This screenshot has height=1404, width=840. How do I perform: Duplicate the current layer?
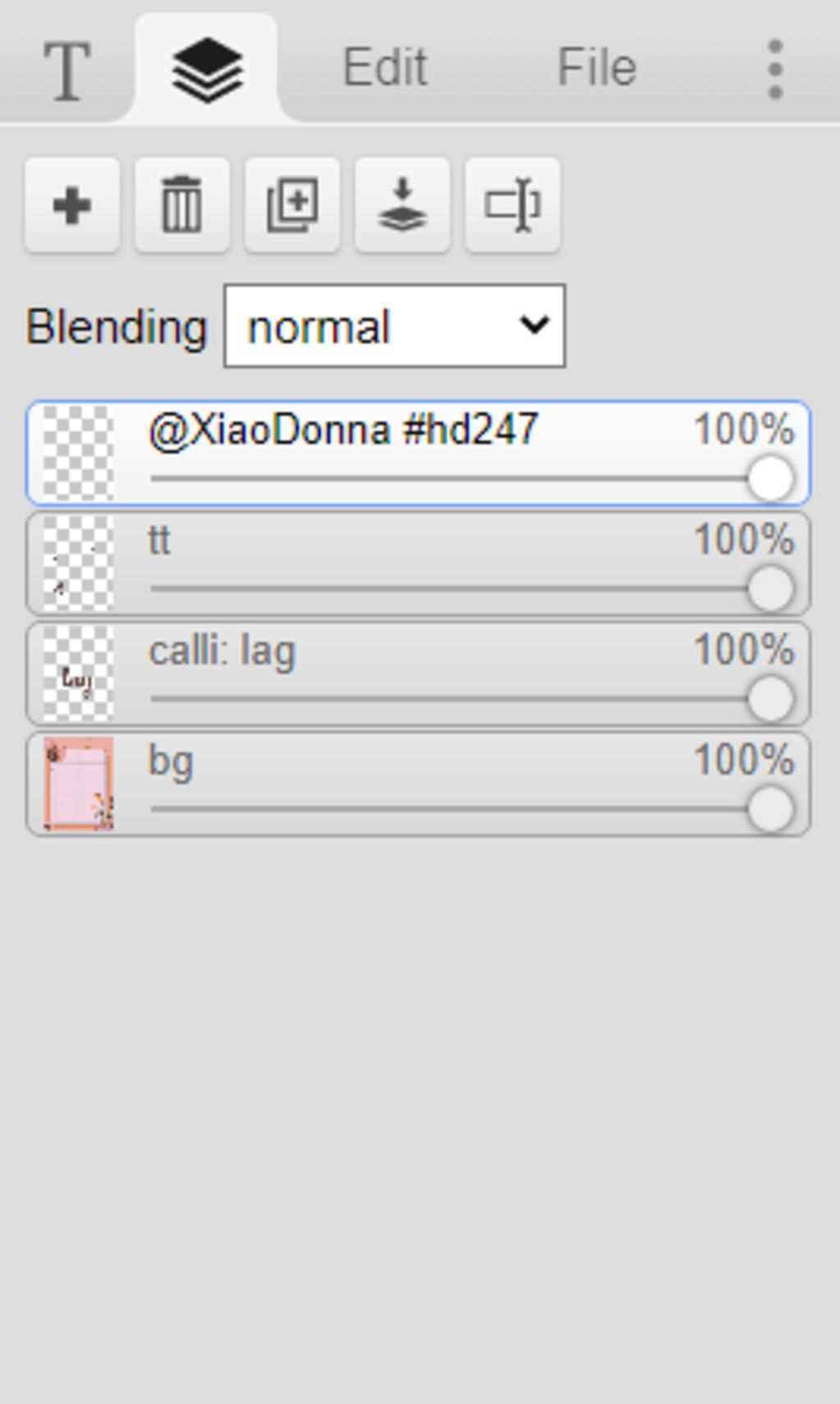292,205
